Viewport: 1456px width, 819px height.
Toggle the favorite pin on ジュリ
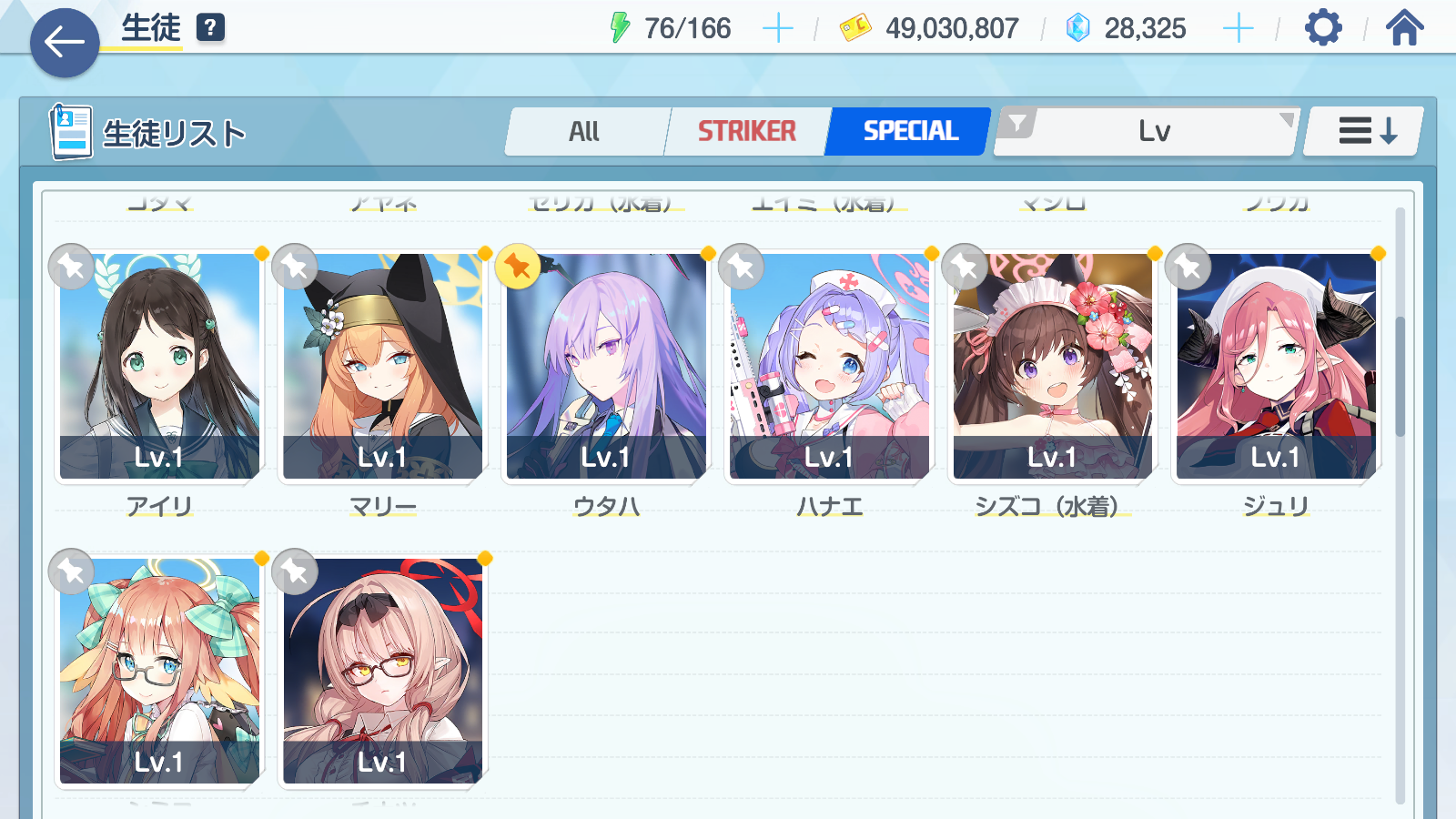pyautogui.click(x=1188, y=267)
